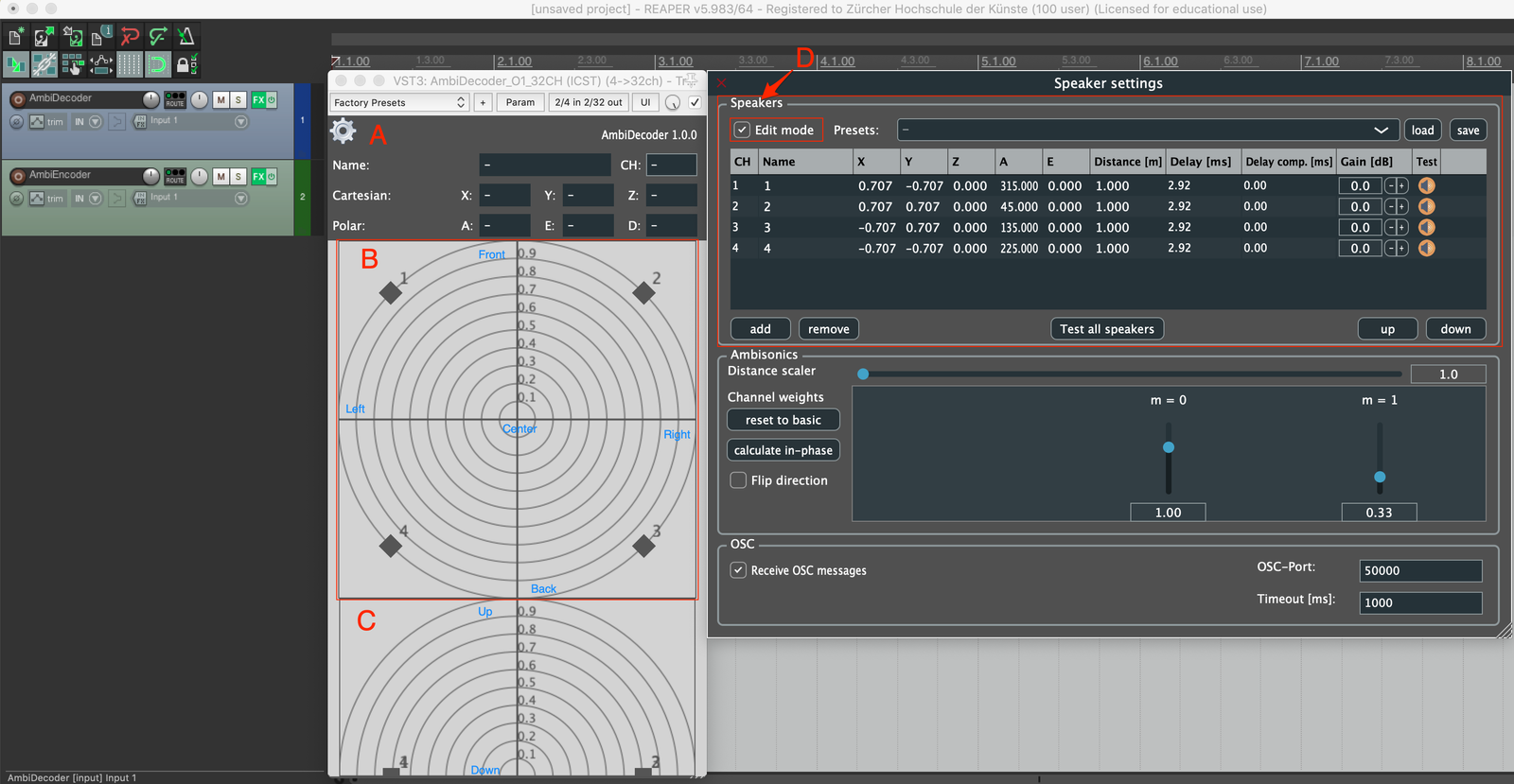Click the OSC-Port field showing 50000
The width and height of the screenshot is (1514, 784).
click(x=1420, y=570)
